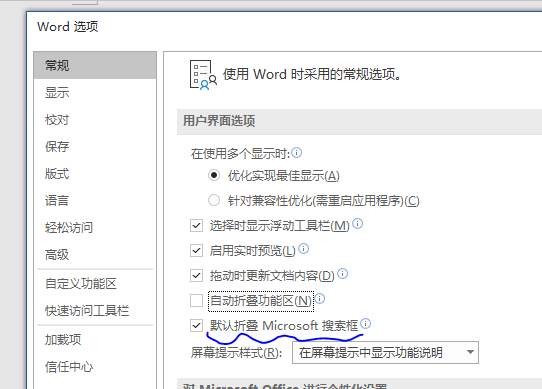This screenshot has height=389, width=542.
Task: Open 快速访问工具栏 settings
Action: point(95,311)
